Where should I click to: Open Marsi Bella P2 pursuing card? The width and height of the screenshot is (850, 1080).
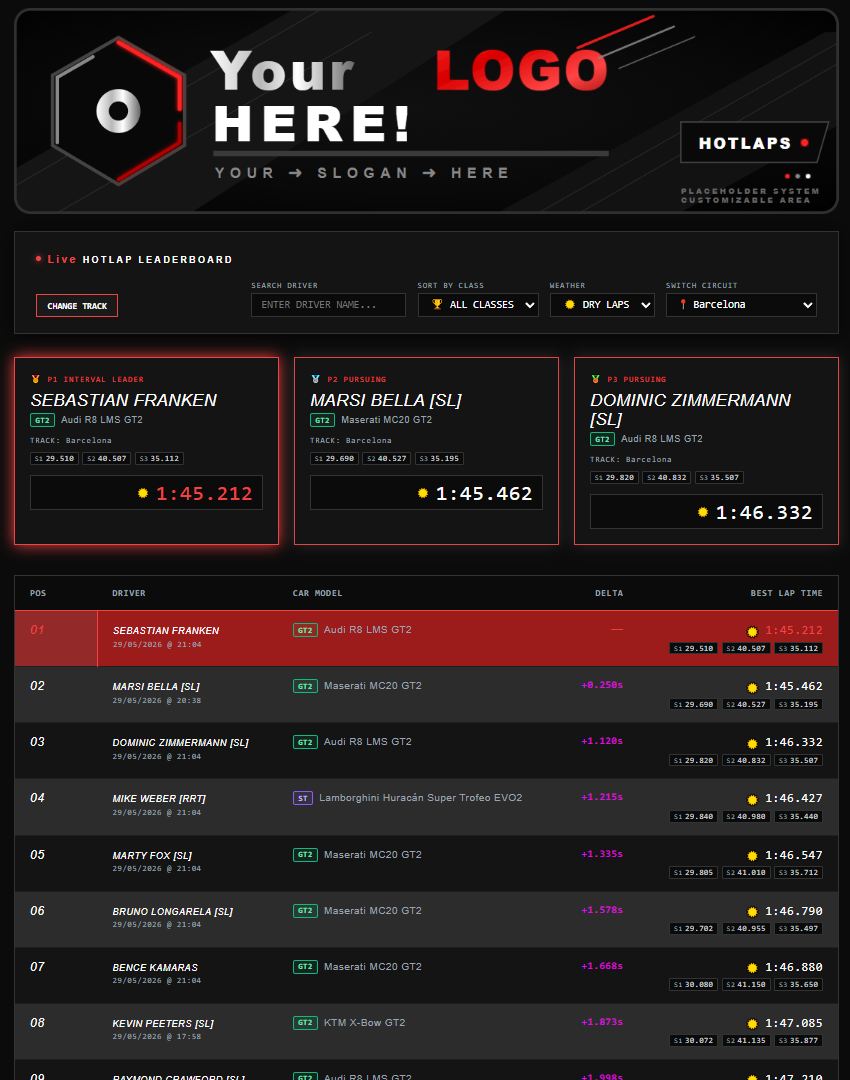(426, 450)
